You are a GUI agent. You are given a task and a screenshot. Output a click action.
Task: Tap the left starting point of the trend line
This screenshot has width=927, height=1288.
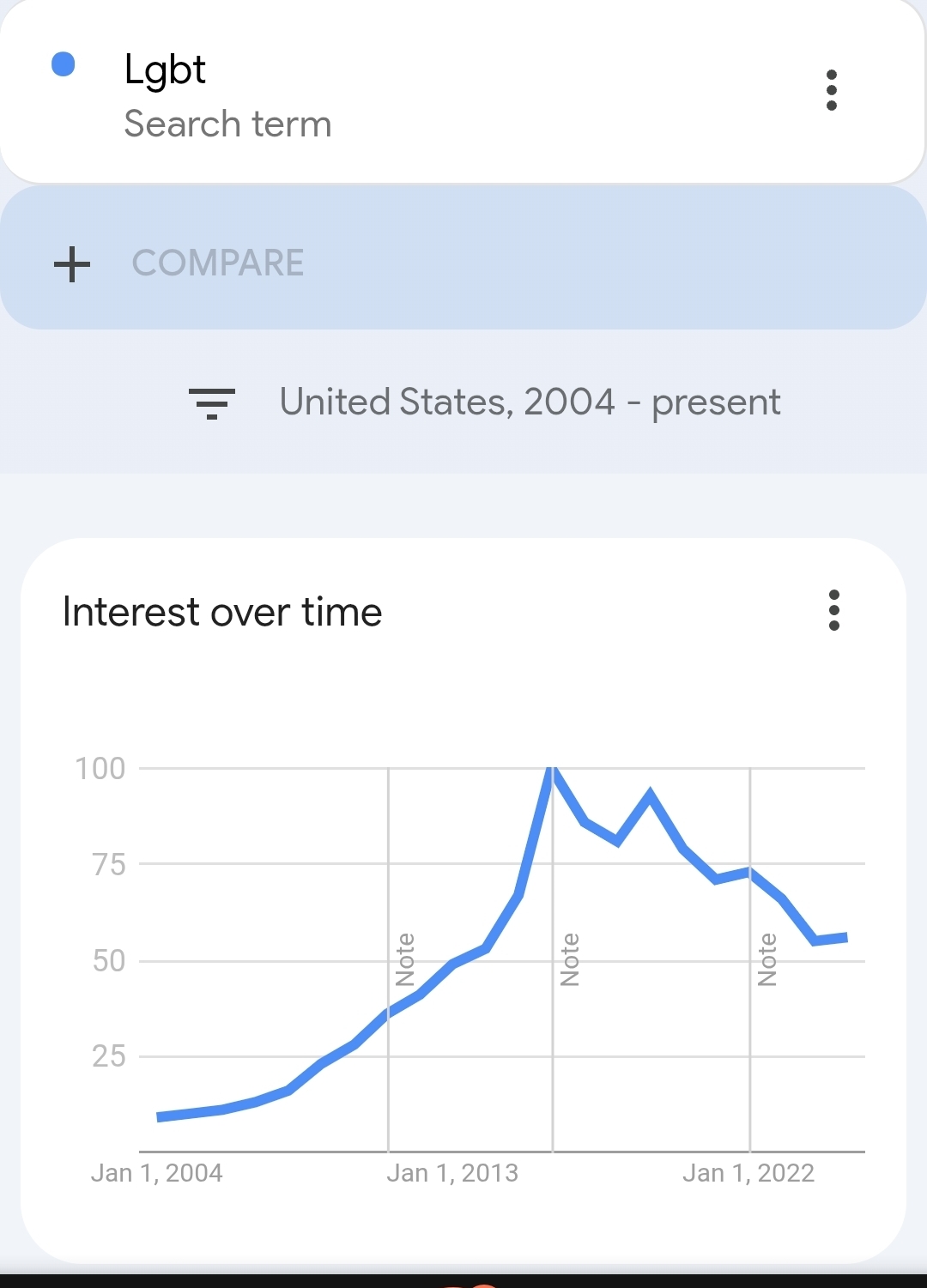click(x=160, y=1116)
